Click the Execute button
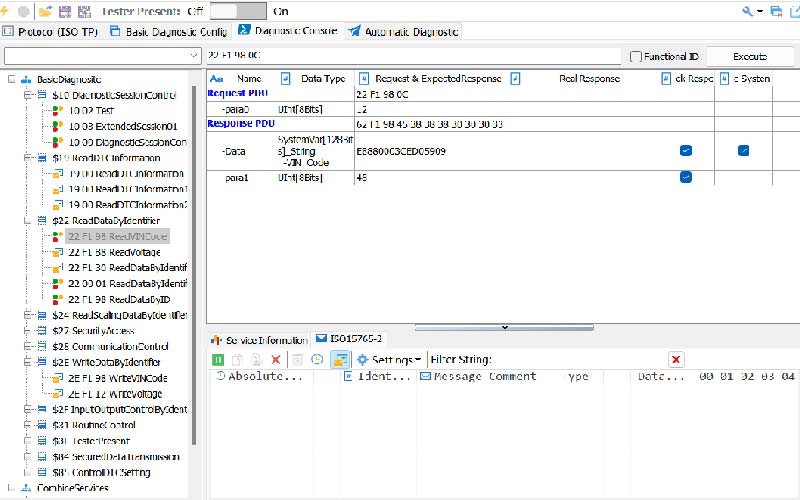Screen dimensions: 800x500 click(750, 56)
